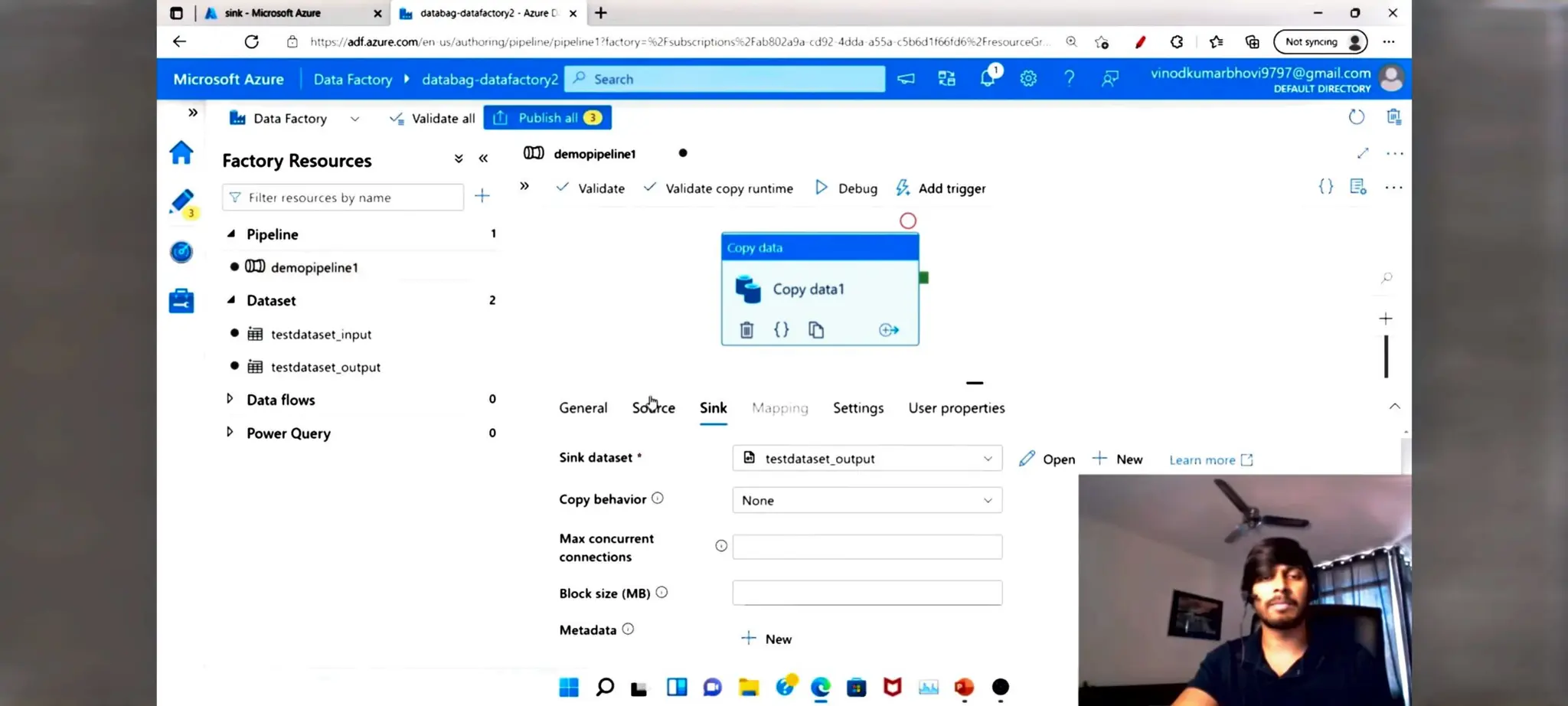The width and height of the screenshot is (1568, 706).
Task: Search the canvas with magnifier icon
Action: pos(1387,278)
